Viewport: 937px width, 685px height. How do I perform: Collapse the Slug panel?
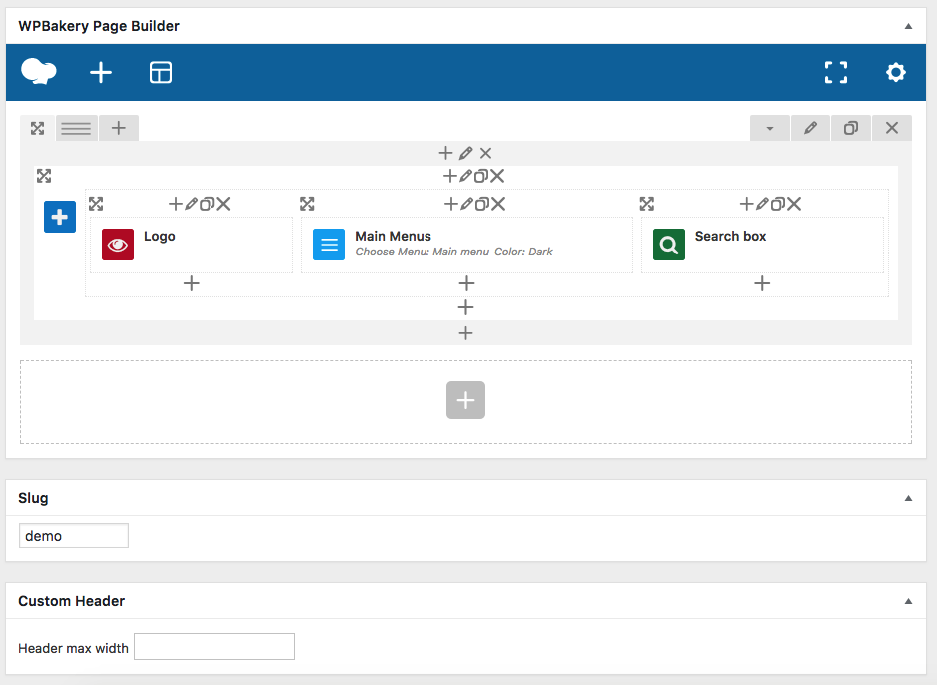pos(908,498)
